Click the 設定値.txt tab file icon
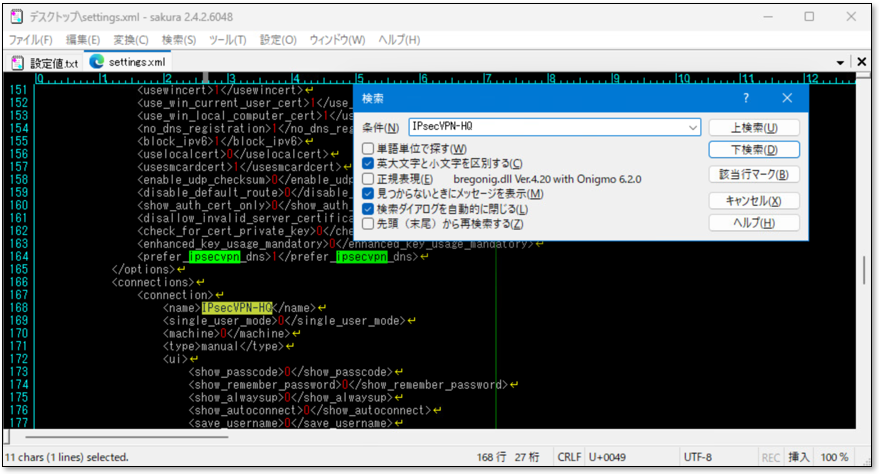 17,62
